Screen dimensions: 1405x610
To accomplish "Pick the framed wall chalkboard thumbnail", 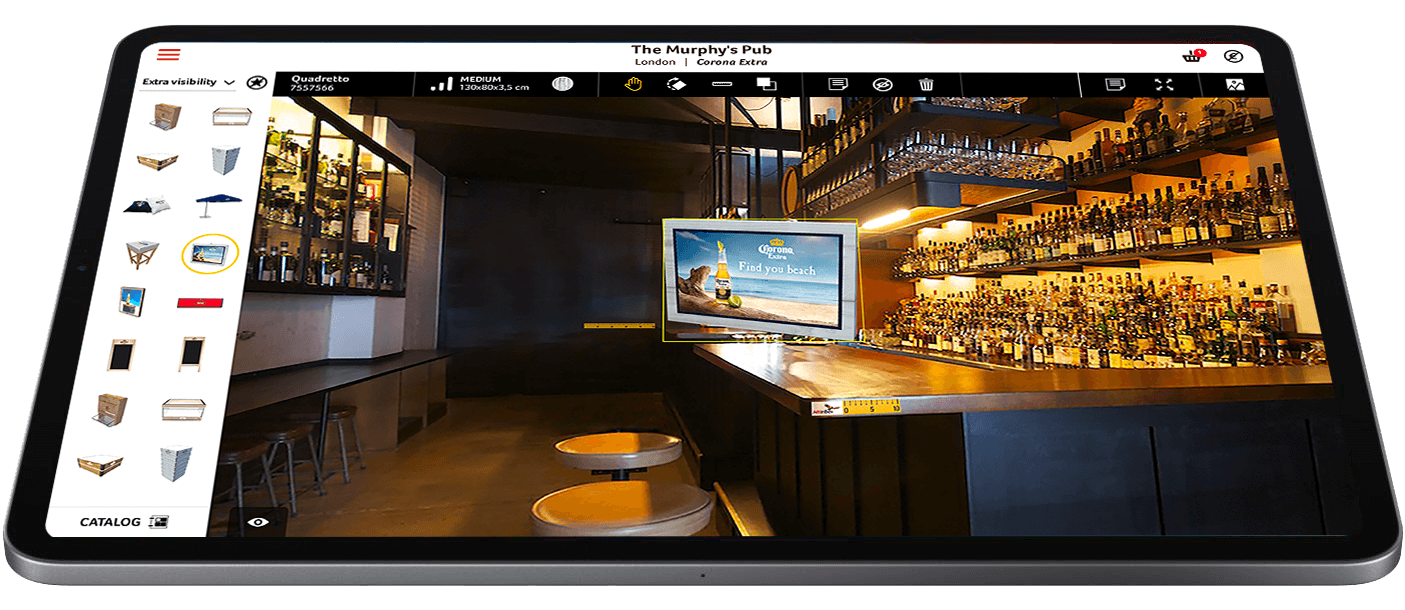I will 121,354.
